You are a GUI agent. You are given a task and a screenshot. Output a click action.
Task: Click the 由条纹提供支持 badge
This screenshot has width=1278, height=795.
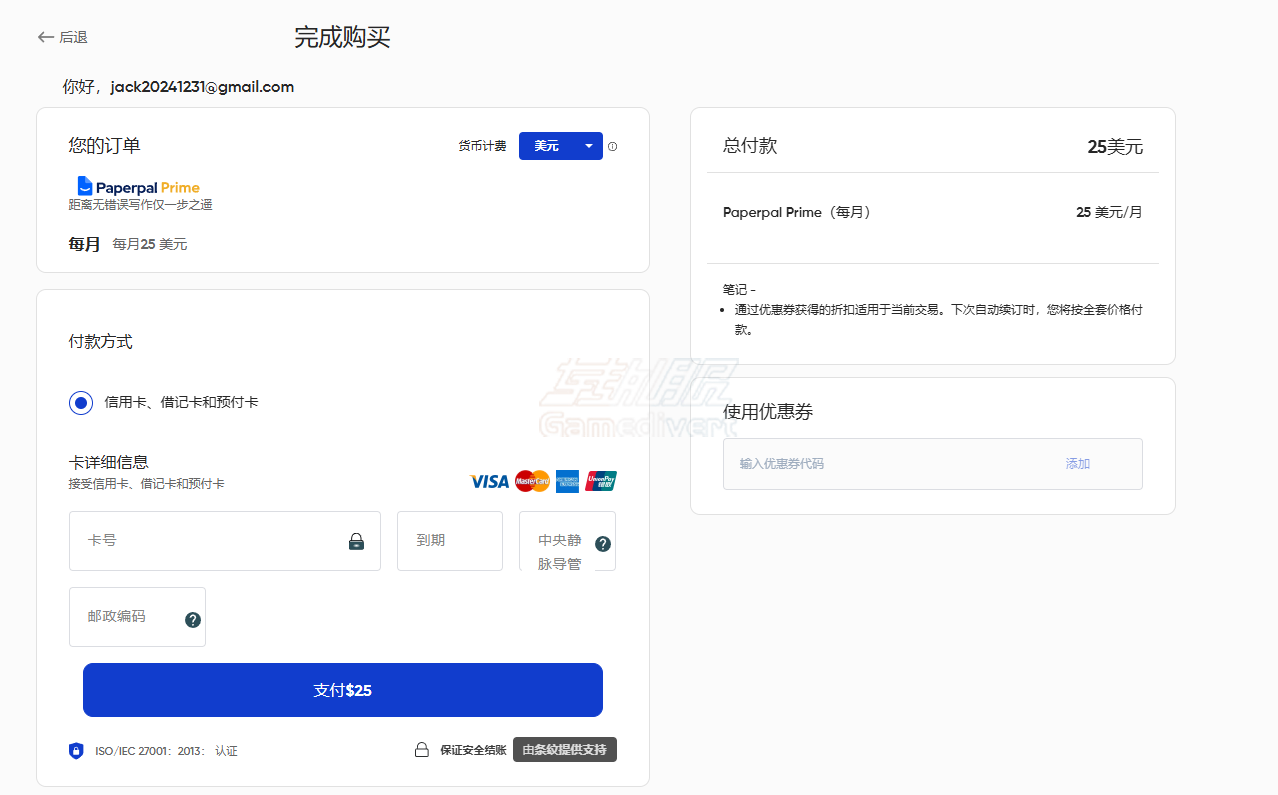(x=565, y=749)
